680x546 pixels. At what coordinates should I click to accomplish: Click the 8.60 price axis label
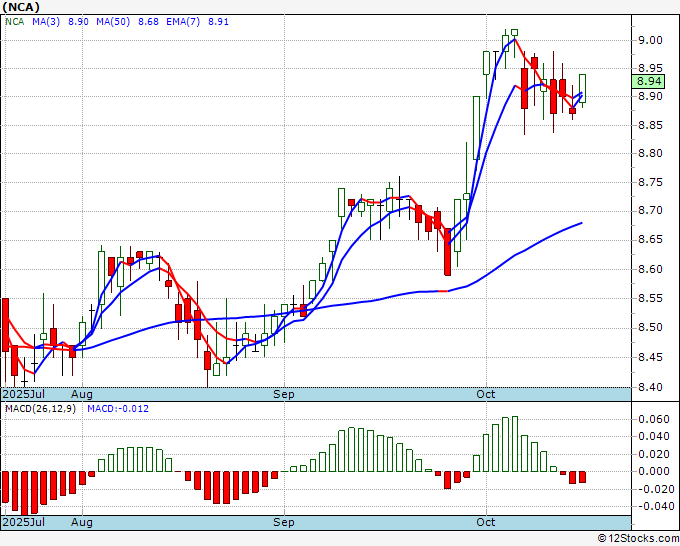(x=650, y=269)
